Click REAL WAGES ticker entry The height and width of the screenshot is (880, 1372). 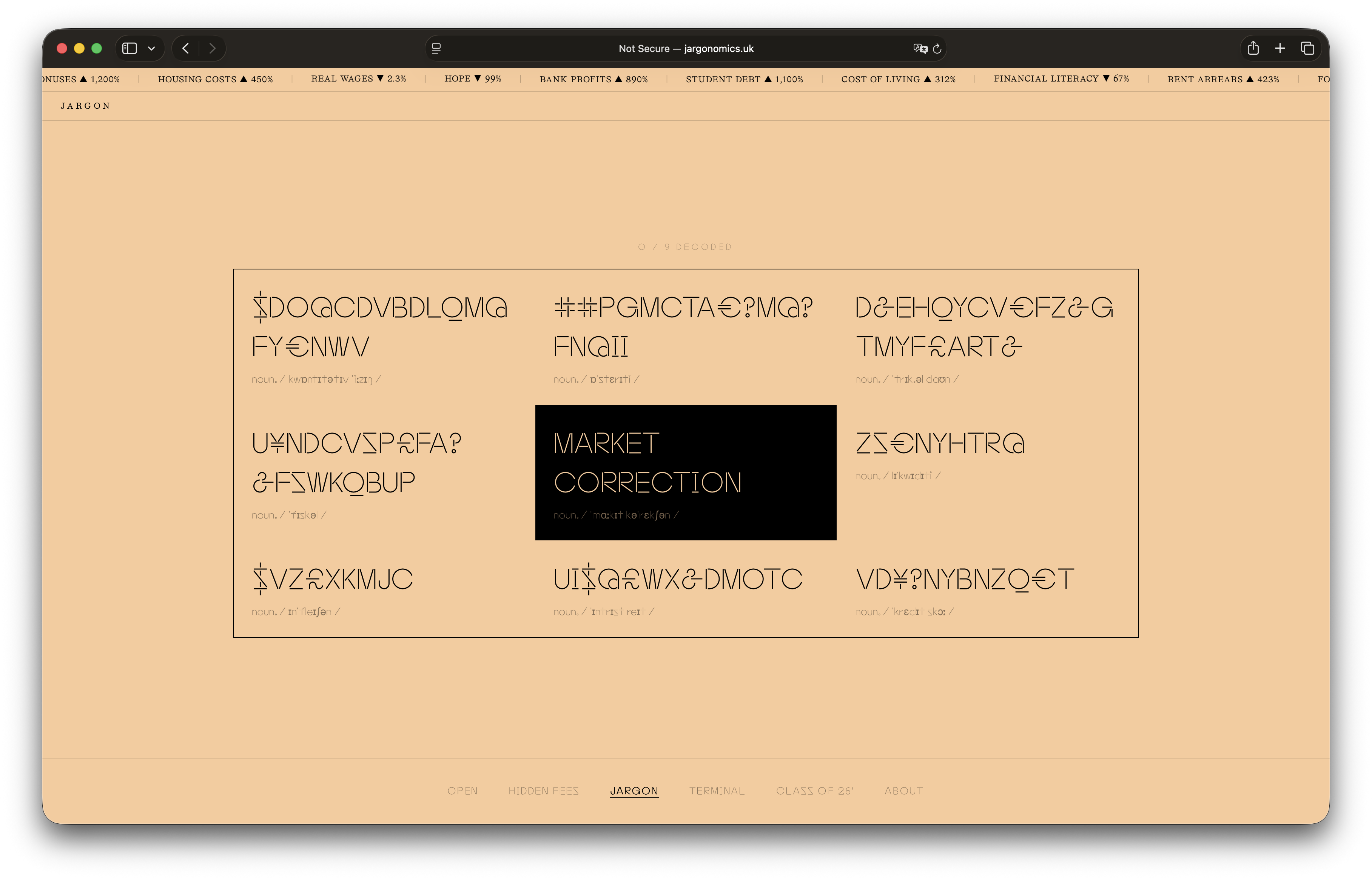coord(358,79)
